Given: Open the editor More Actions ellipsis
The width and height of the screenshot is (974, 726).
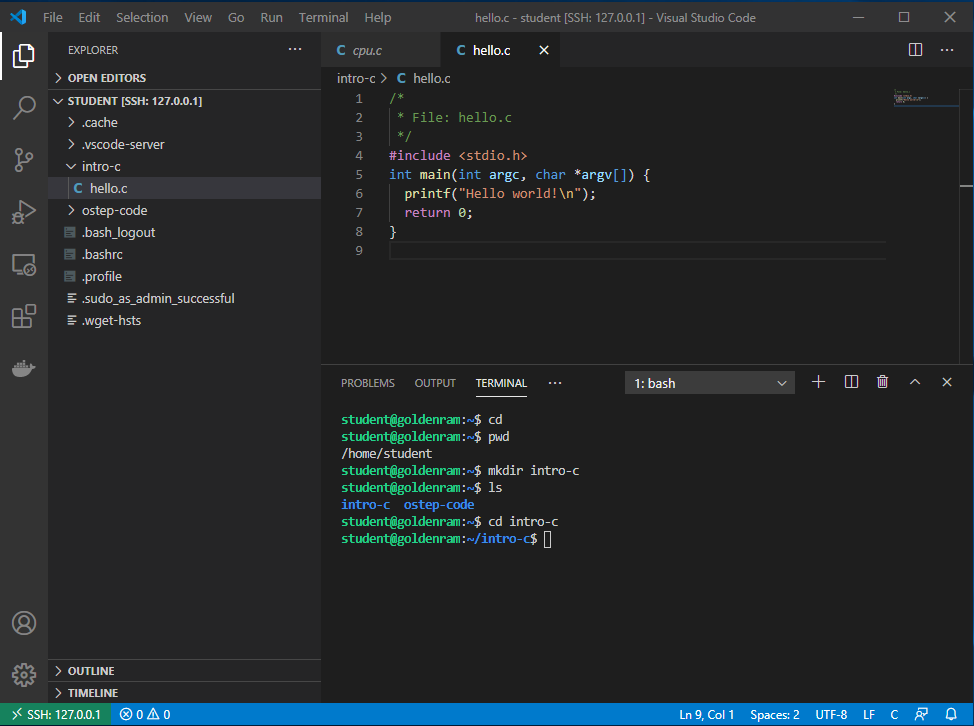Looking at the screenshot, I should click(947, 50).
